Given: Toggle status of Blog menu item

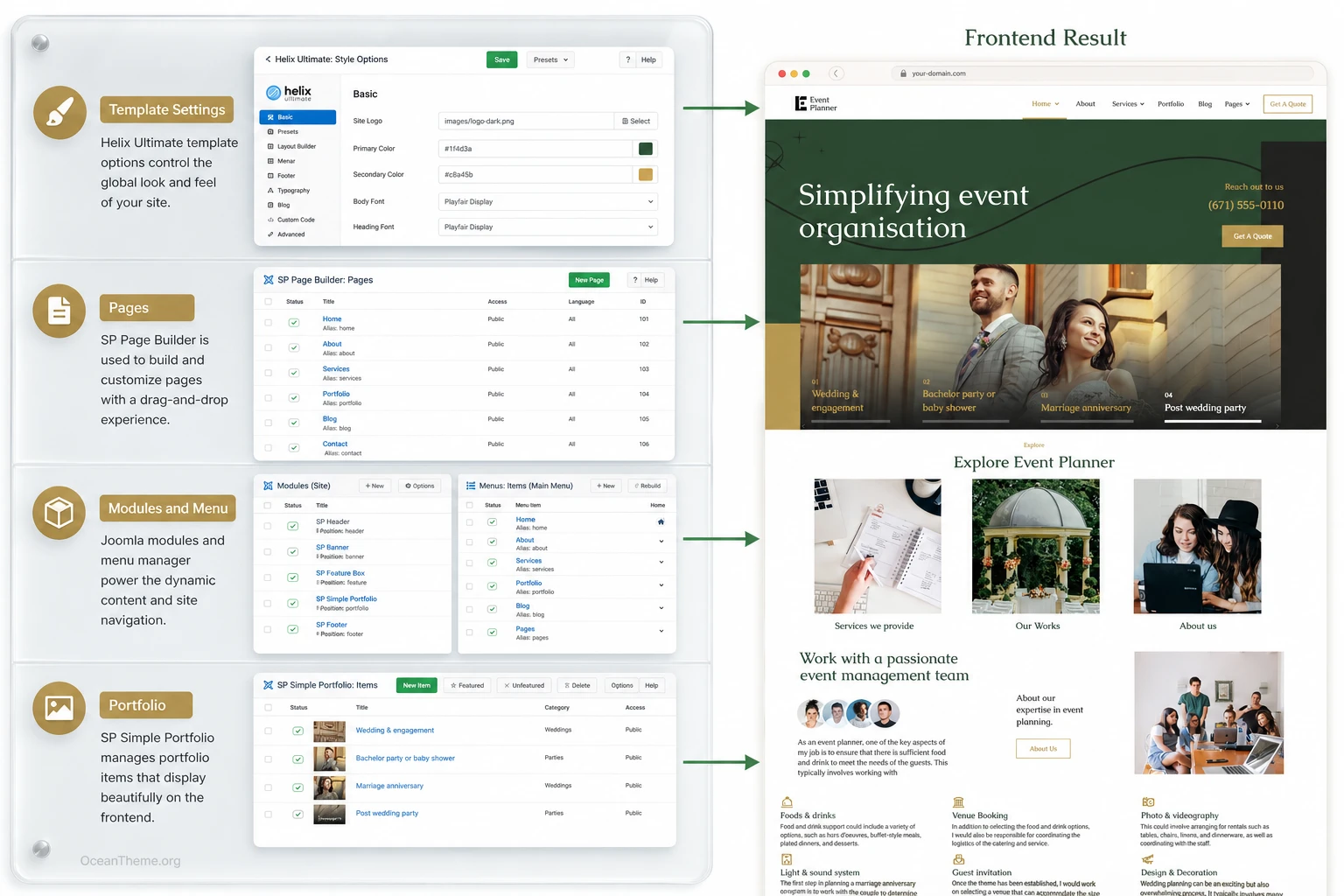Looking at the screenshot, I should pyautogui.click(x=492, y=609).
